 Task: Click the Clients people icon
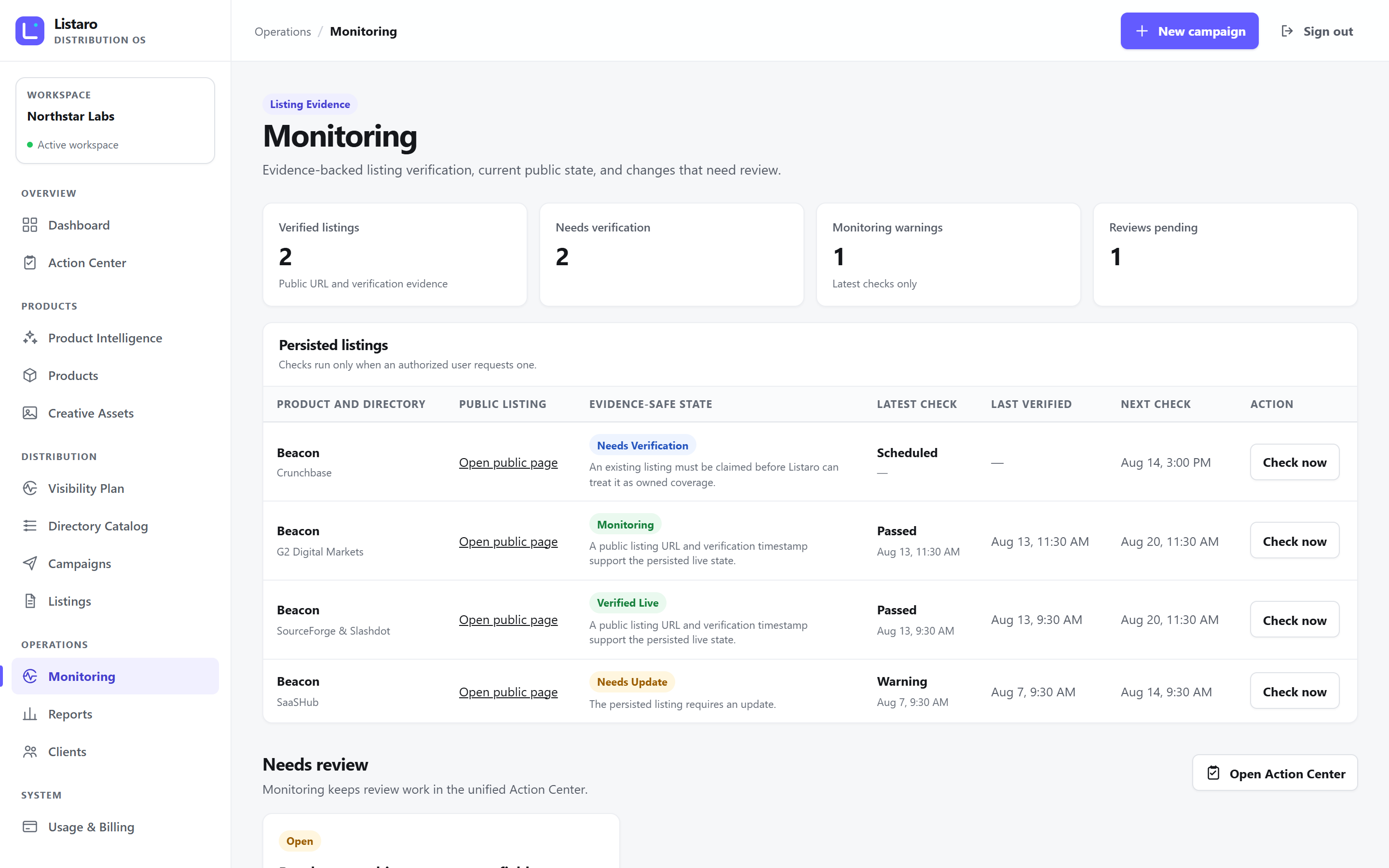click(x=30, y=751)
